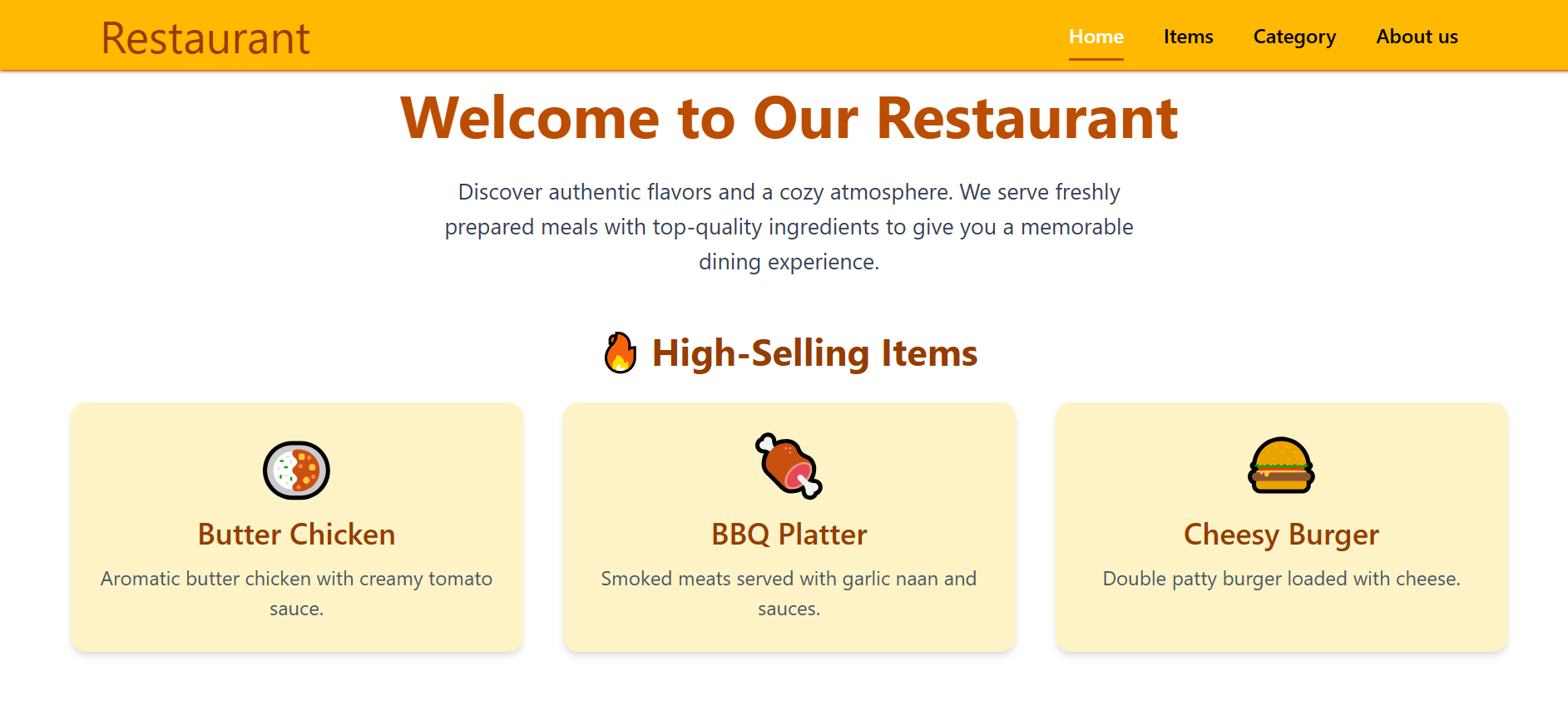Click the yellow navigation bar background

point(665,35)
